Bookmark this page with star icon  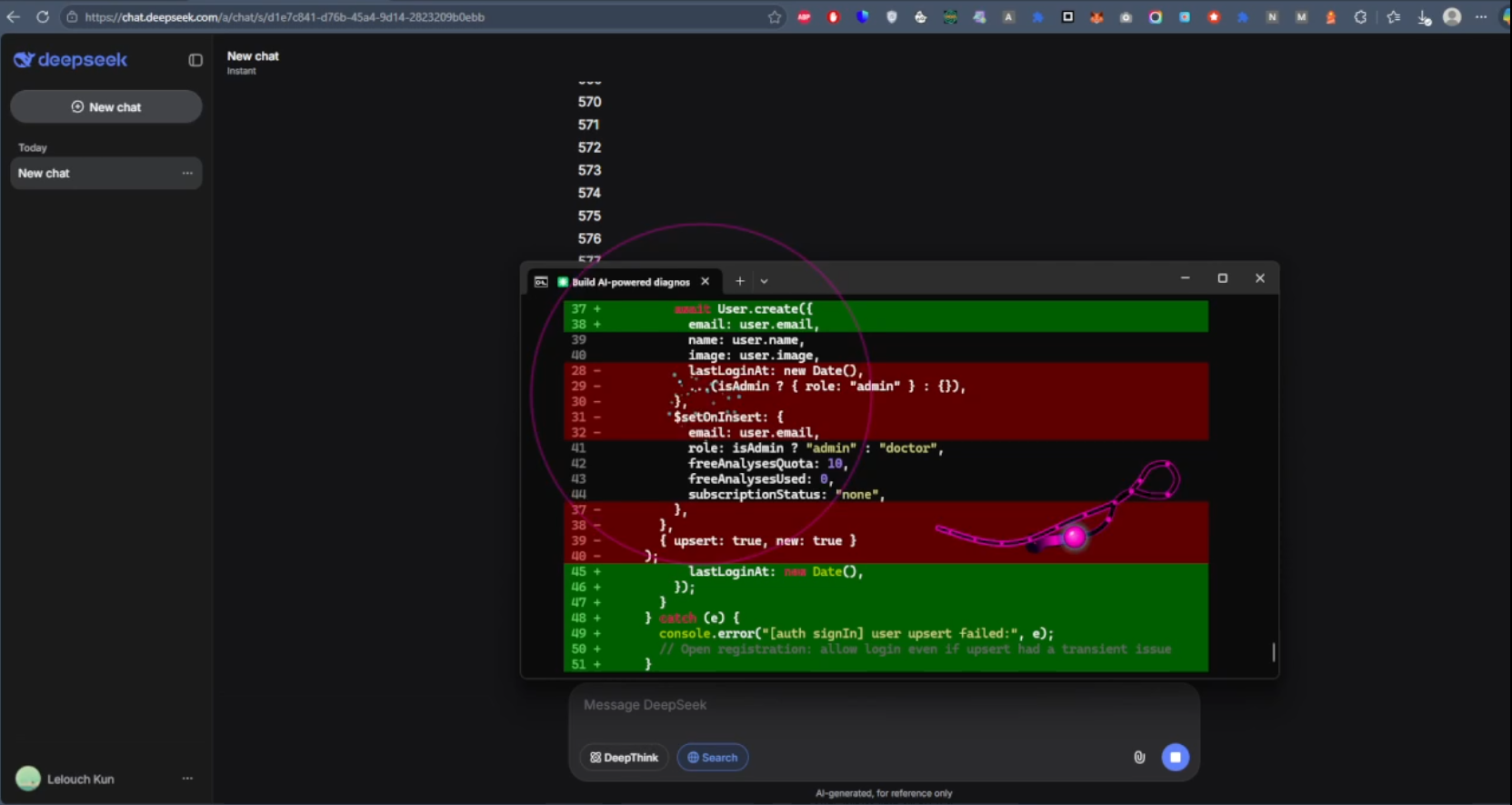775,17
